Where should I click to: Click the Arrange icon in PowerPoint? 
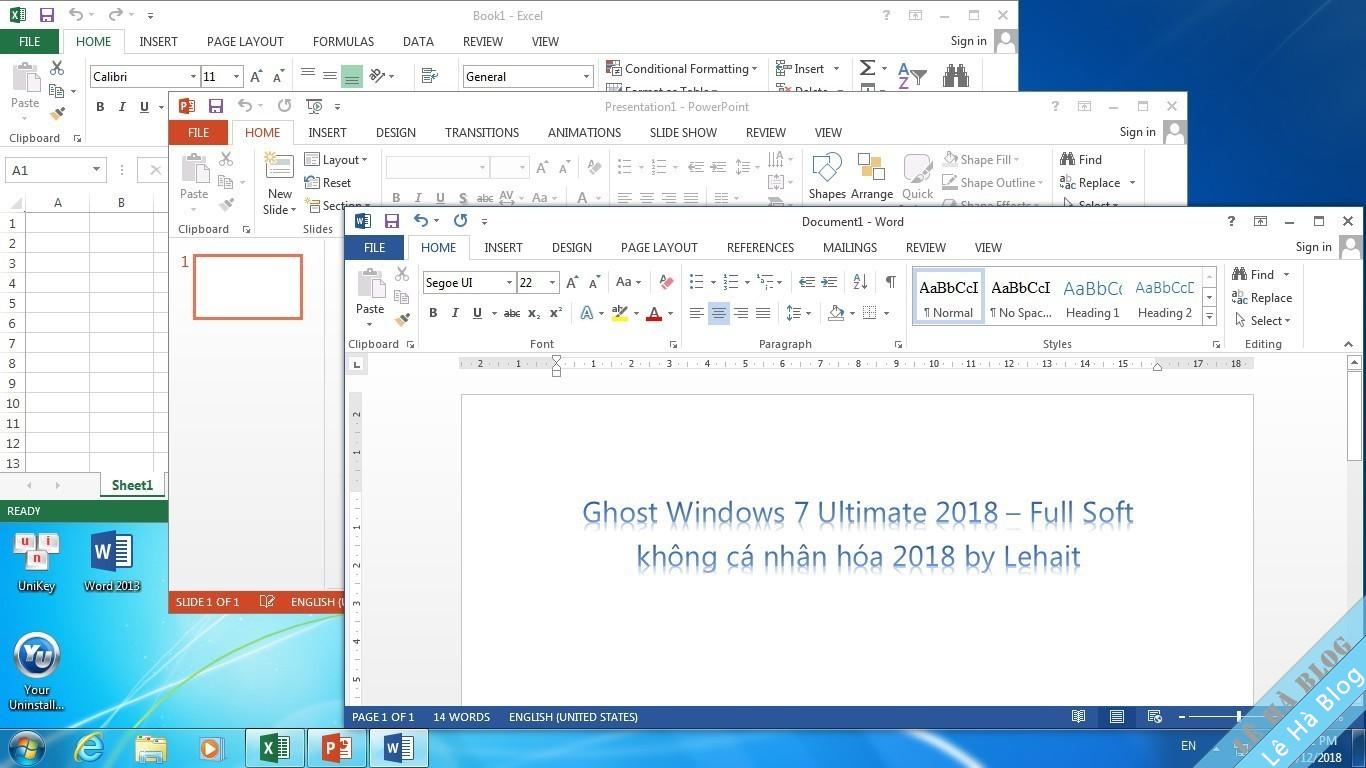(871, 168)
